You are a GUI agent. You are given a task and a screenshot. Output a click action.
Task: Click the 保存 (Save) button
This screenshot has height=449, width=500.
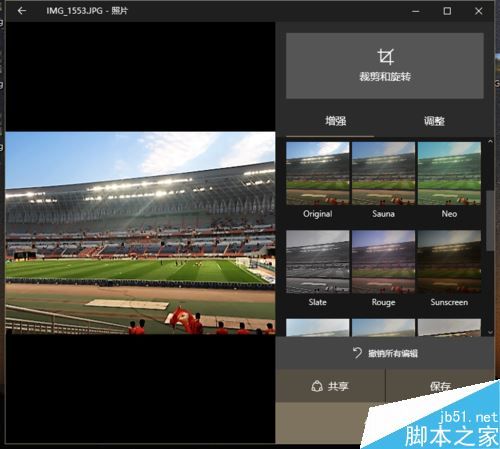coord(440,386)
